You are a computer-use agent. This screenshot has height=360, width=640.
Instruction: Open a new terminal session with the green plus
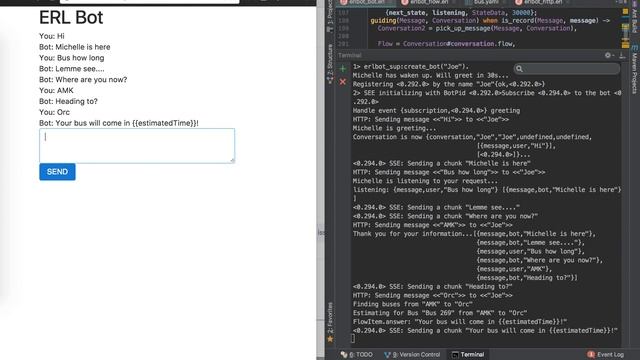click(342, 69)
